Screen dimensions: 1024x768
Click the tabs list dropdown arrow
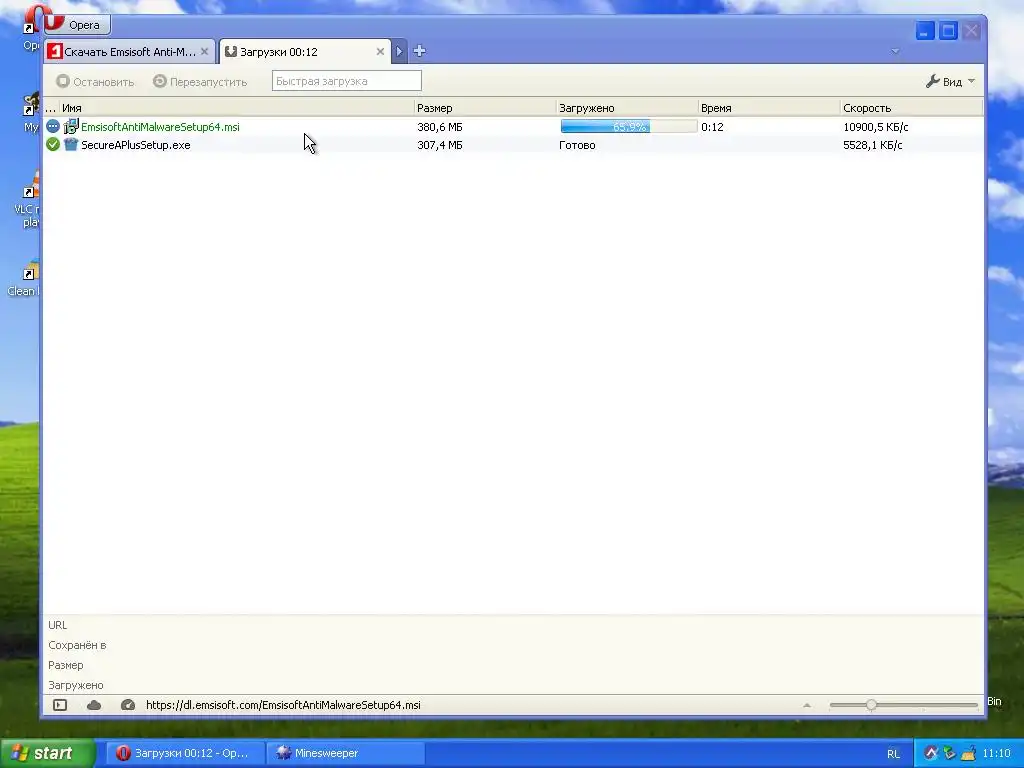895,51
